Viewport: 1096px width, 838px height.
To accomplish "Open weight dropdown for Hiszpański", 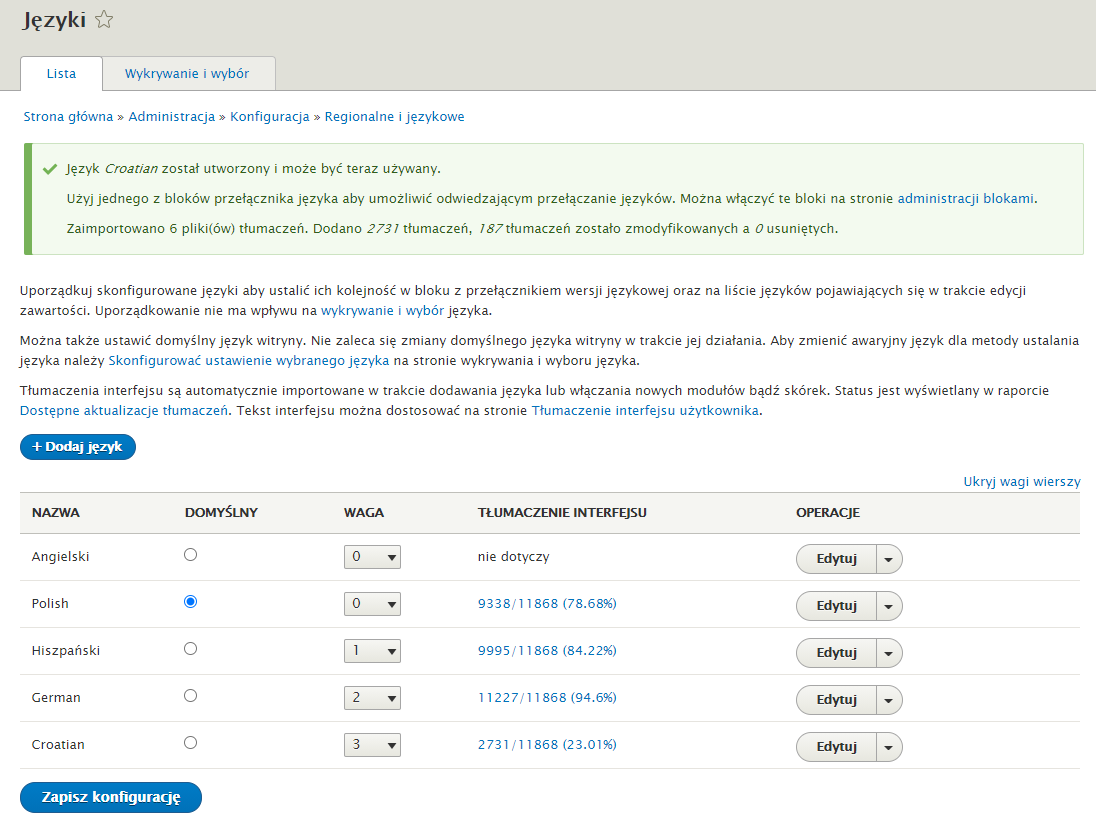I will point(372,651).
